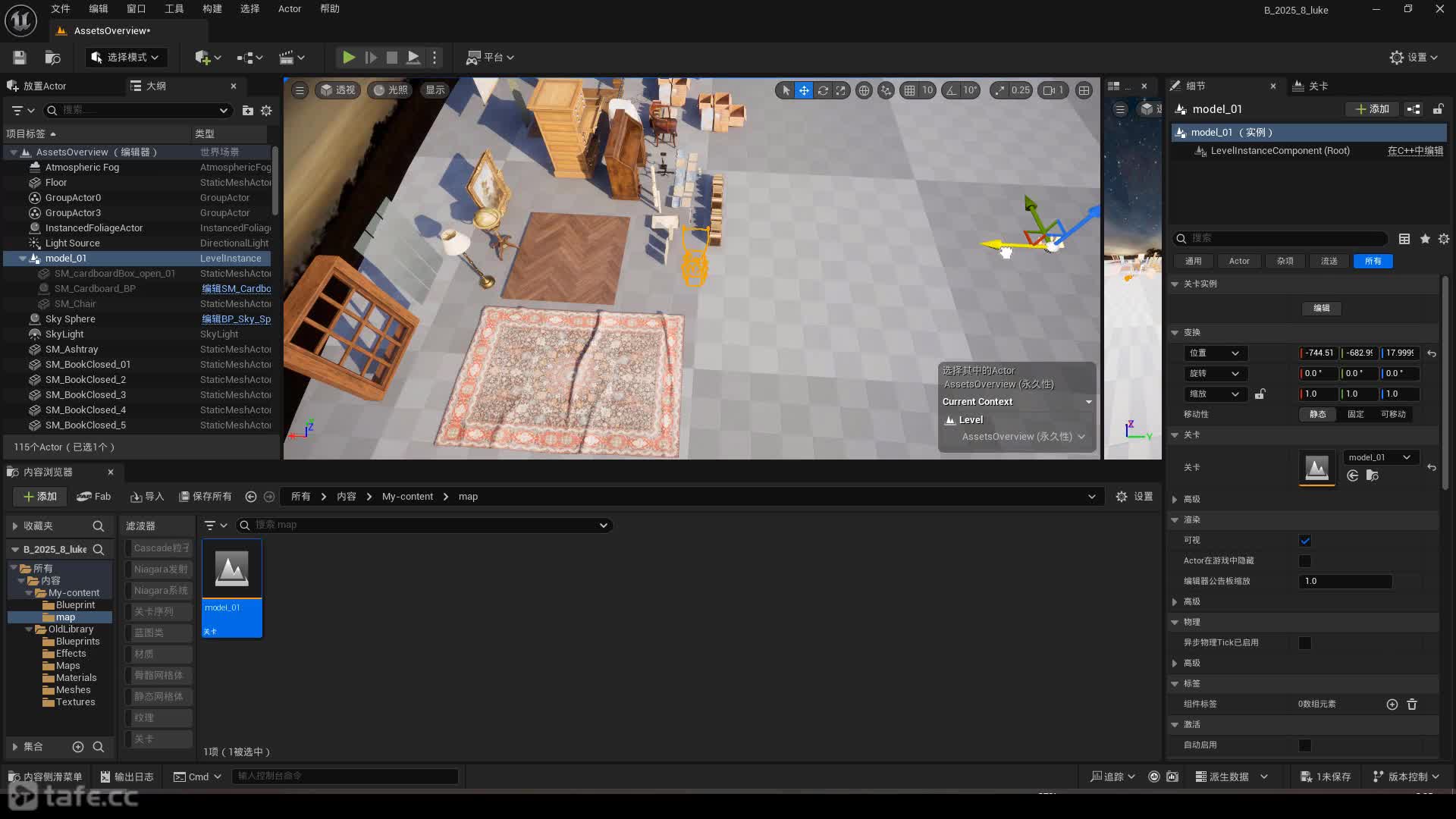The width and height of the screenshot is (1456, 819).
Task: Open the selection mode (选择模式) dropdown
Action: point(125,58)
